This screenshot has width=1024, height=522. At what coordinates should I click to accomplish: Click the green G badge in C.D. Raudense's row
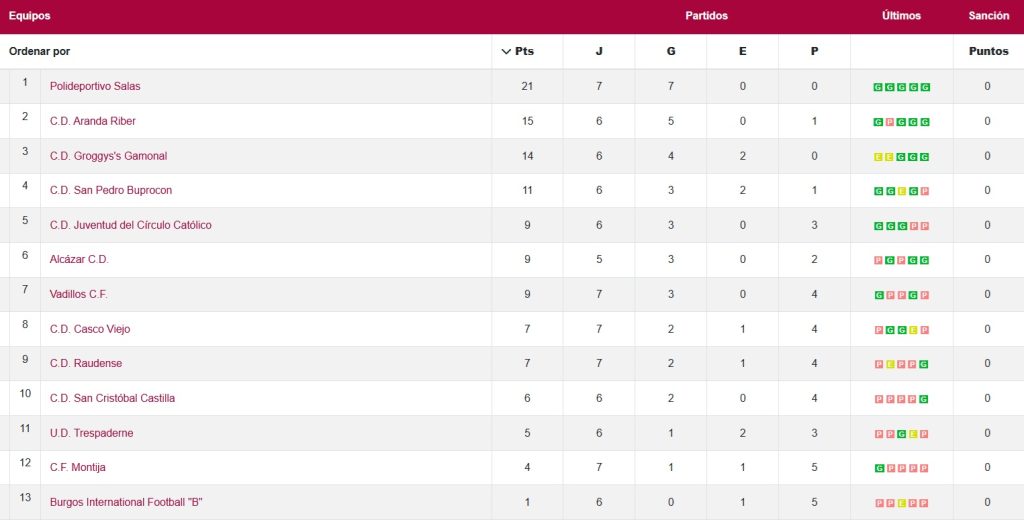point(924,364)
